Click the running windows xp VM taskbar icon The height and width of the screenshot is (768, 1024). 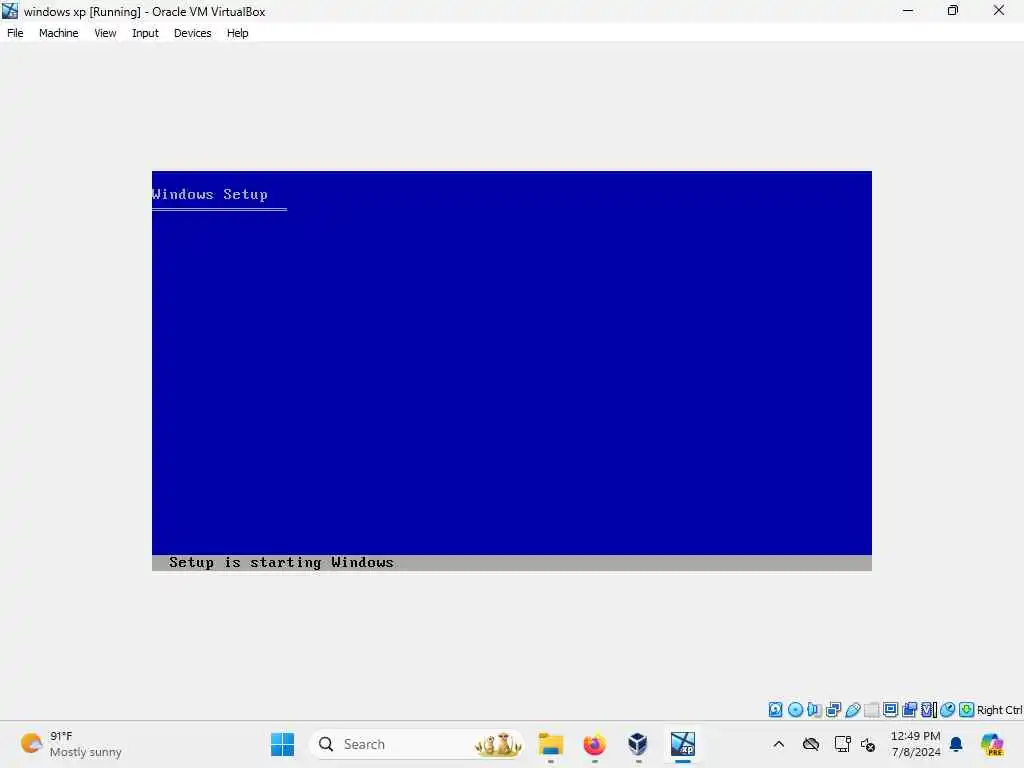[682, 744]
